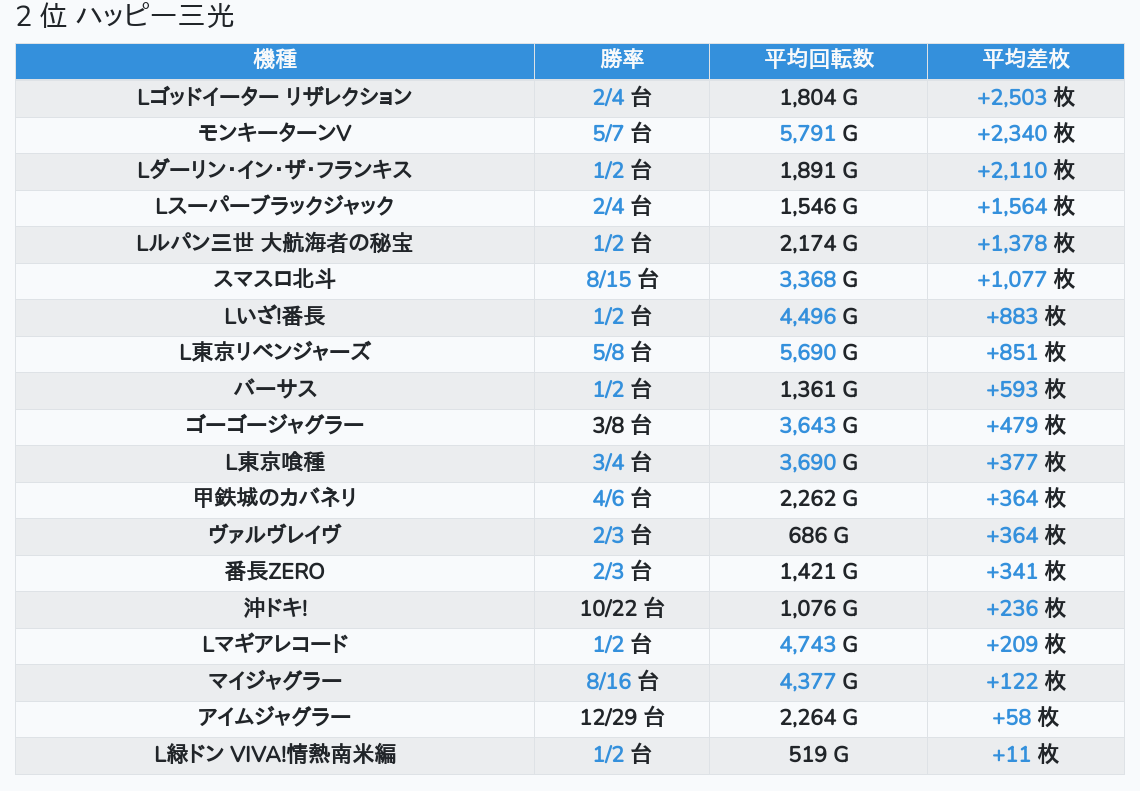Image resolution: width=1140 pixels, height=791 pixels.
Task: Click the +593 枚 average difference value
Action: [1026, 389]
